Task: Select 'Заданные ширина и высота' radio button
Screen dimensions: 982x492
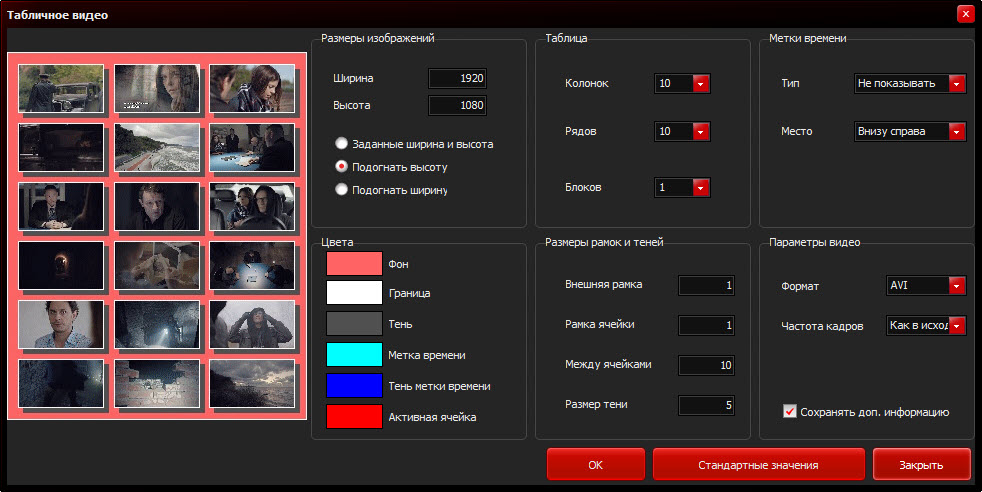Action: [341, 143]
